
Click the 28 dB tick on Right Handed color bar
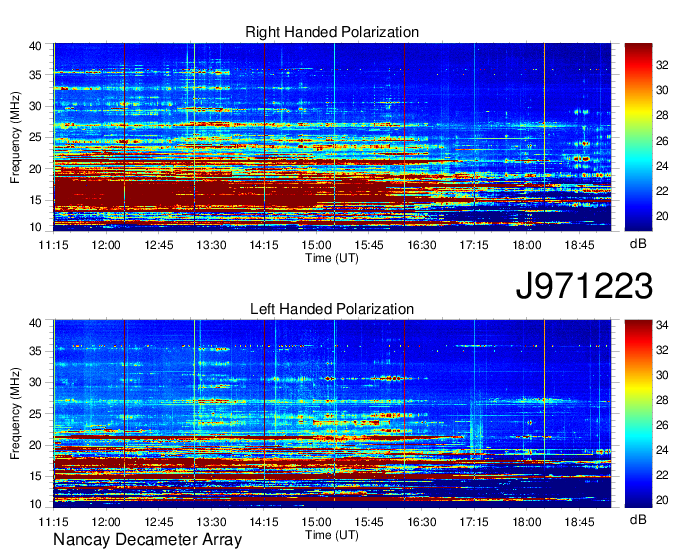pos(662,115)
